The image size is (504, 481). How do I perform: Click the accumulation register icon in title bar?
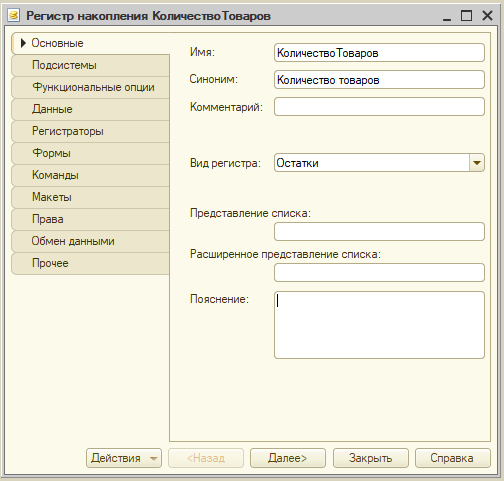pos(14,15)
